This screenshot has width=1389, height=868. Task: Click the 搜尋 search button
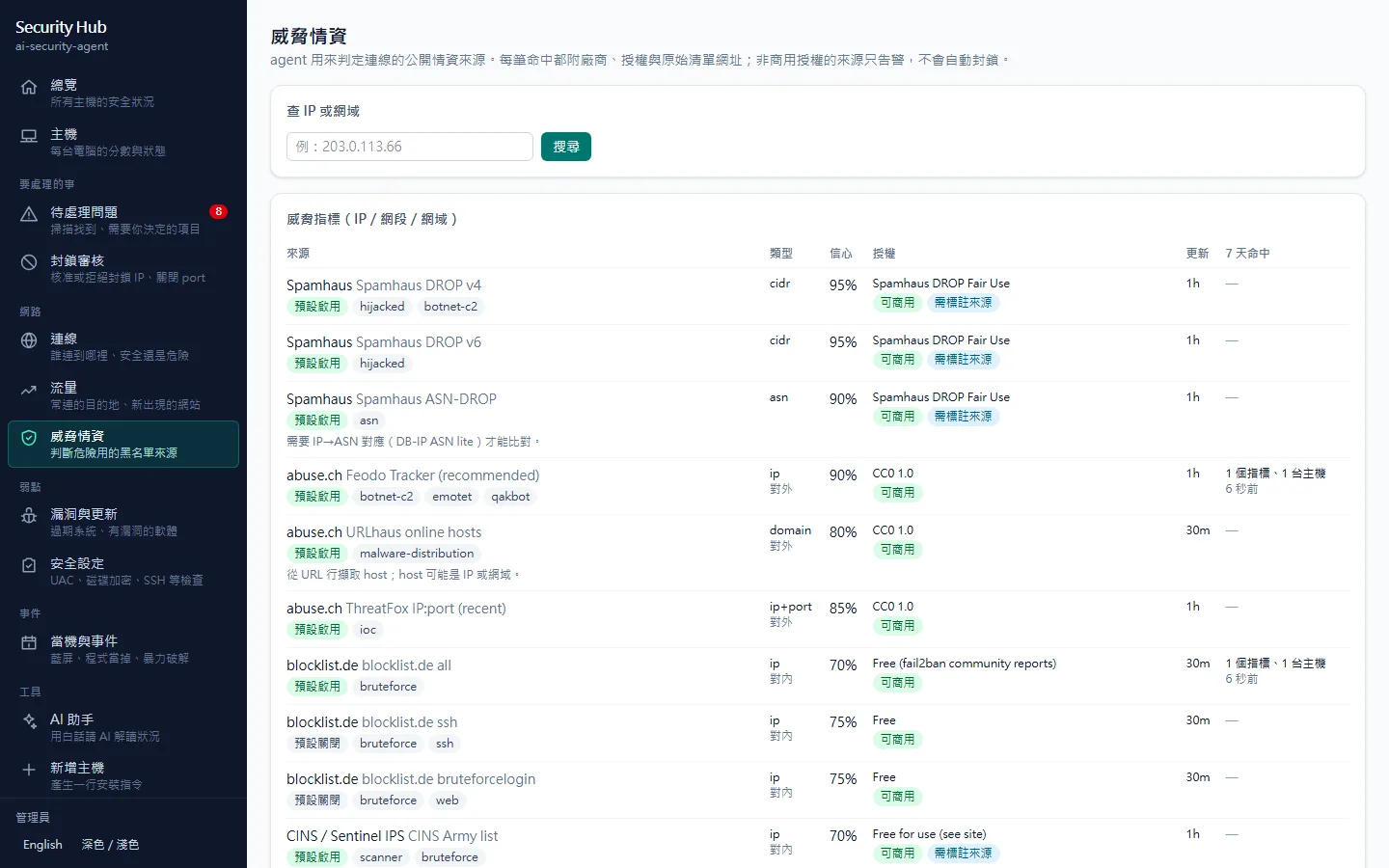tap(566, 147)
